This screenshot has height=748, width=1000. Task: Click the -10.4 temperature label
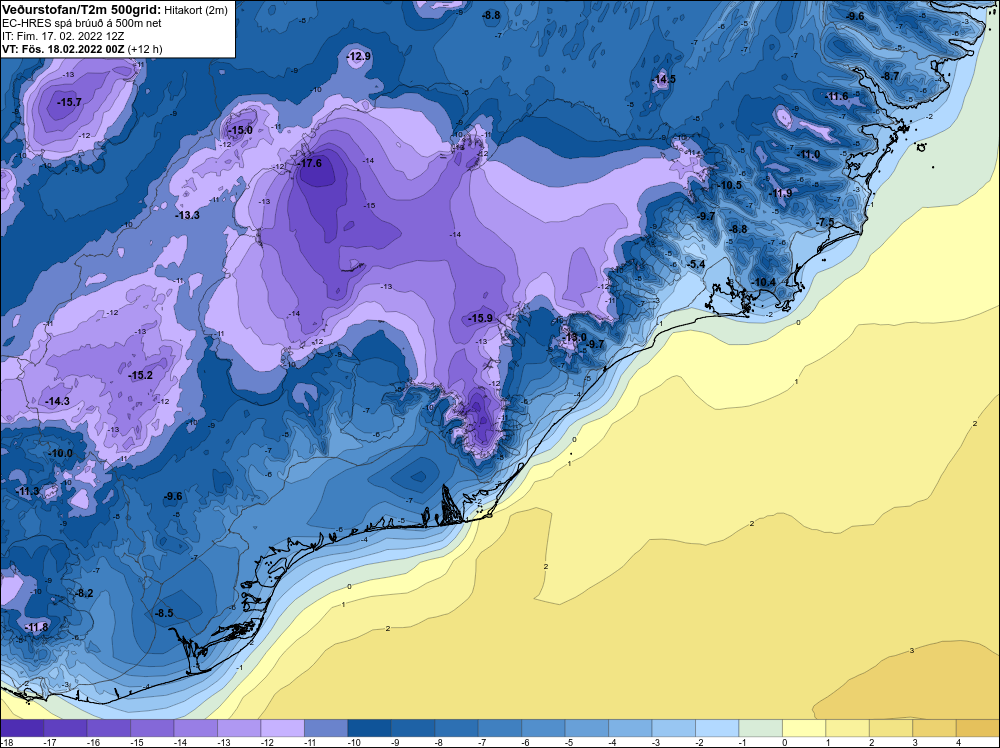point(765,282)
